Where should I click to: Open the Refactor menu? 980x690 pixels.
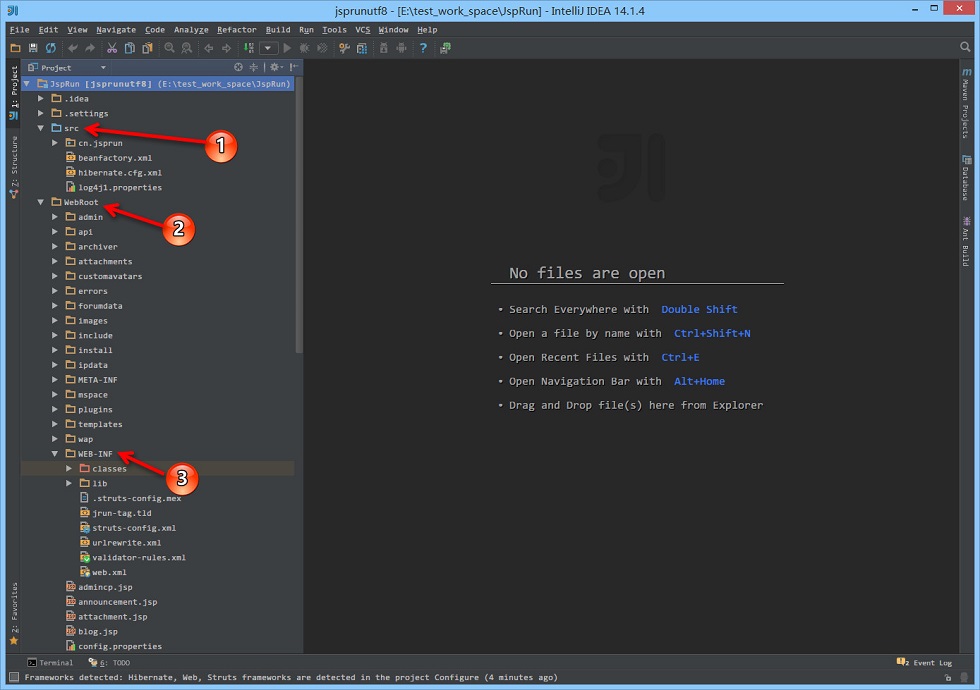tap(236, 29)
